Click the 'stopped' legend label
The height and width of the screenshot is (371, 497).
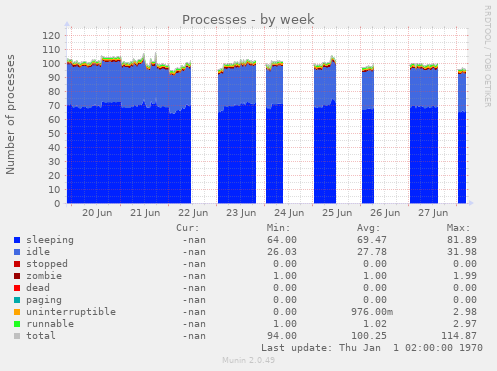click(x=47, y=264)
